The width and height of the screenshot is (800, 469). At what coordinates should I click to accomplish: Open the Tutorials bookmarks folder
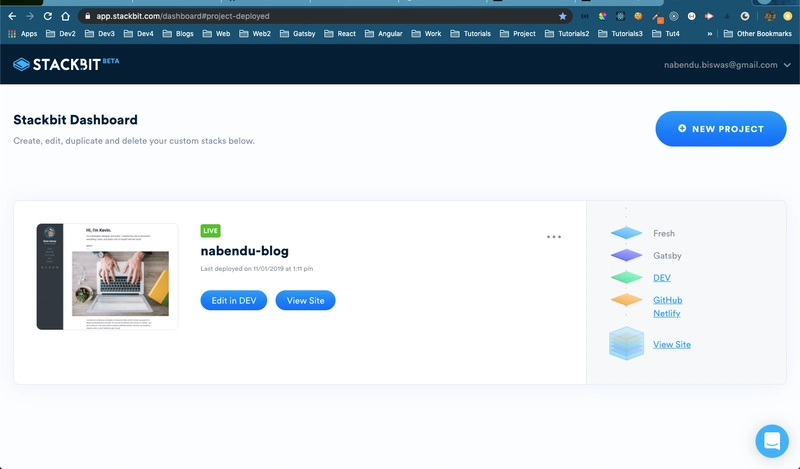click(470, 34)
